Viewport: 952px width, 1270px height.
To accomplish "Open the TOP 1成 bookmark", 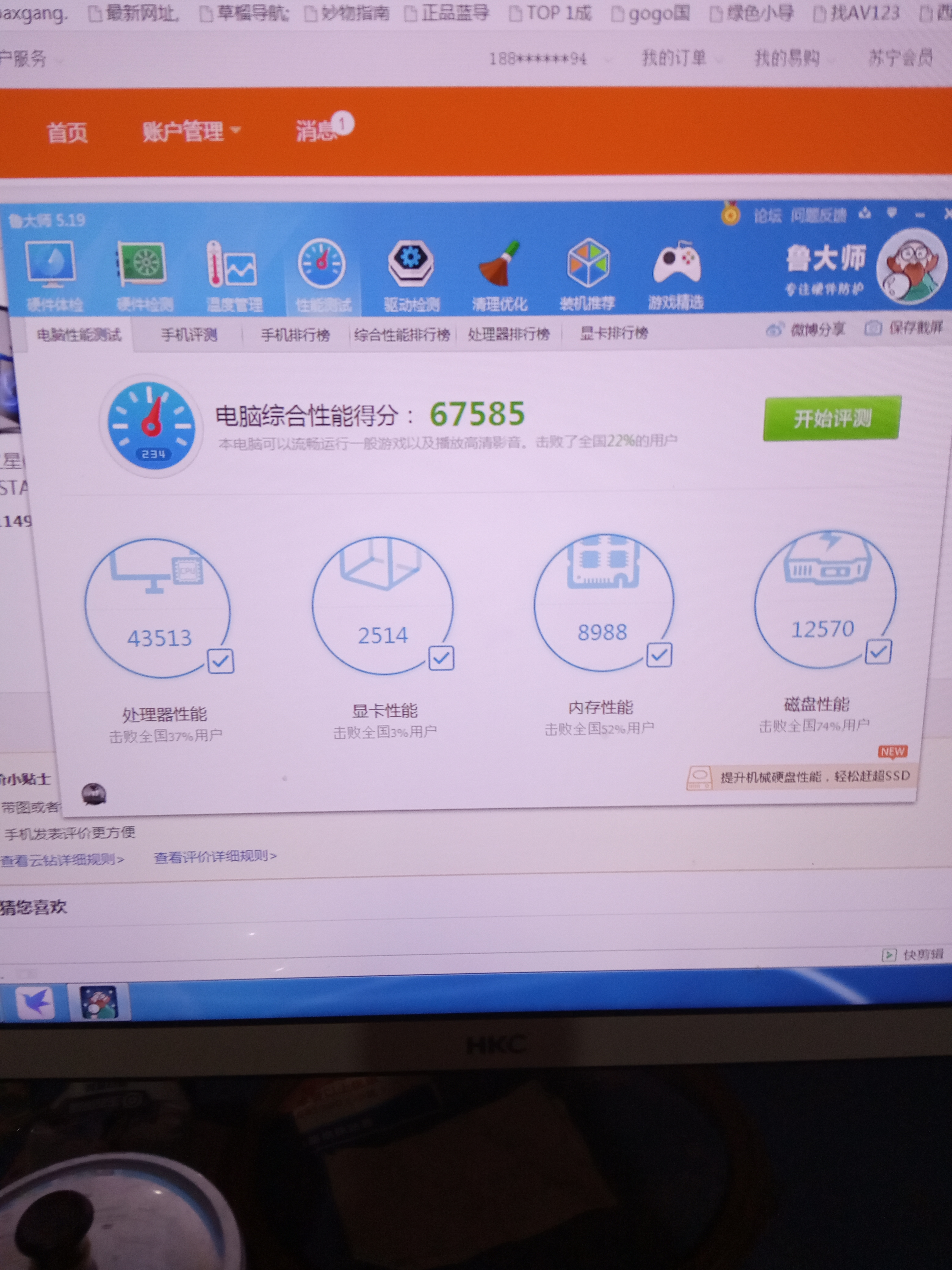I will pos(551,13).
